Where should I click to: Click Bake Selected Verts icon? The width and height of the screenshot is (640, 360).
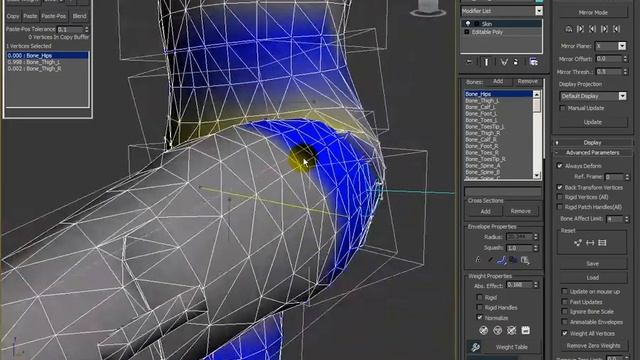pyautogui.click(x=525, y=330)
